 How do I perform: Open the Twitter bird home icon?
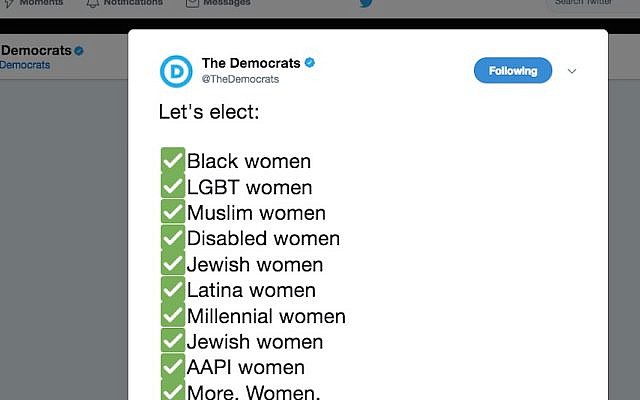point(366,3)
